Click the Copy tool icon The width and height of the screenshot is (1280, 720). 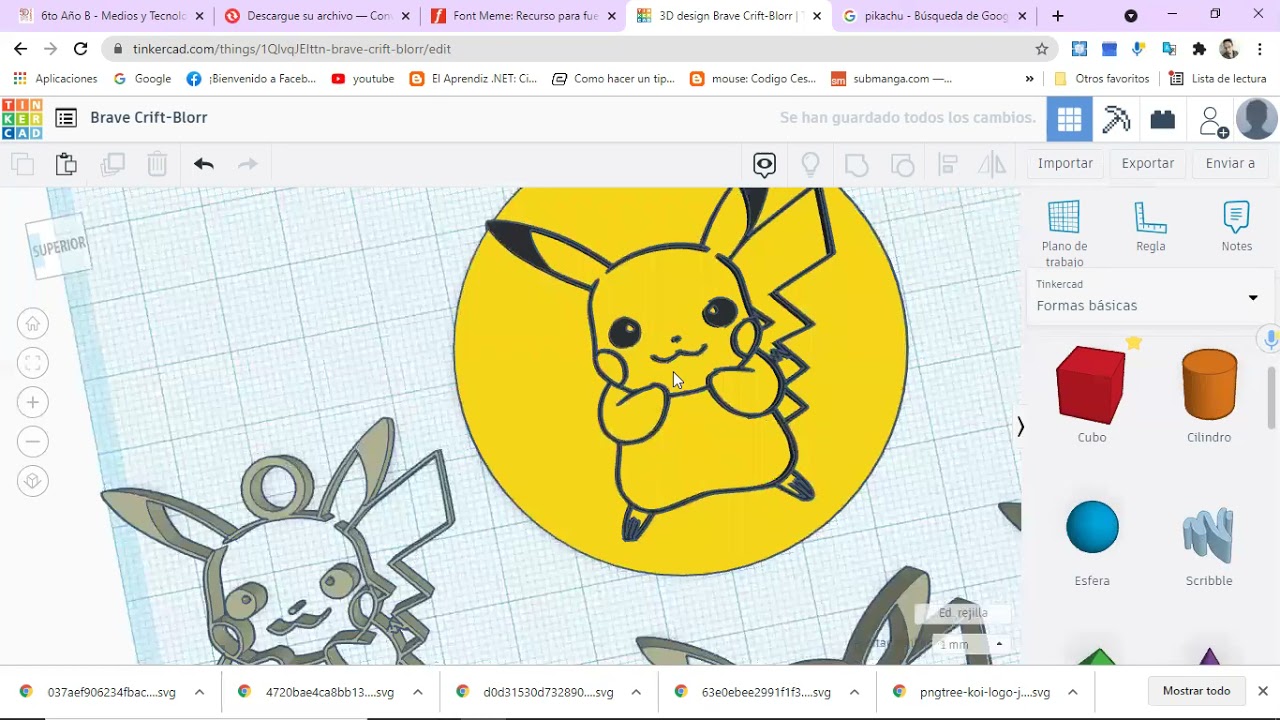click(x=22, y=164)
